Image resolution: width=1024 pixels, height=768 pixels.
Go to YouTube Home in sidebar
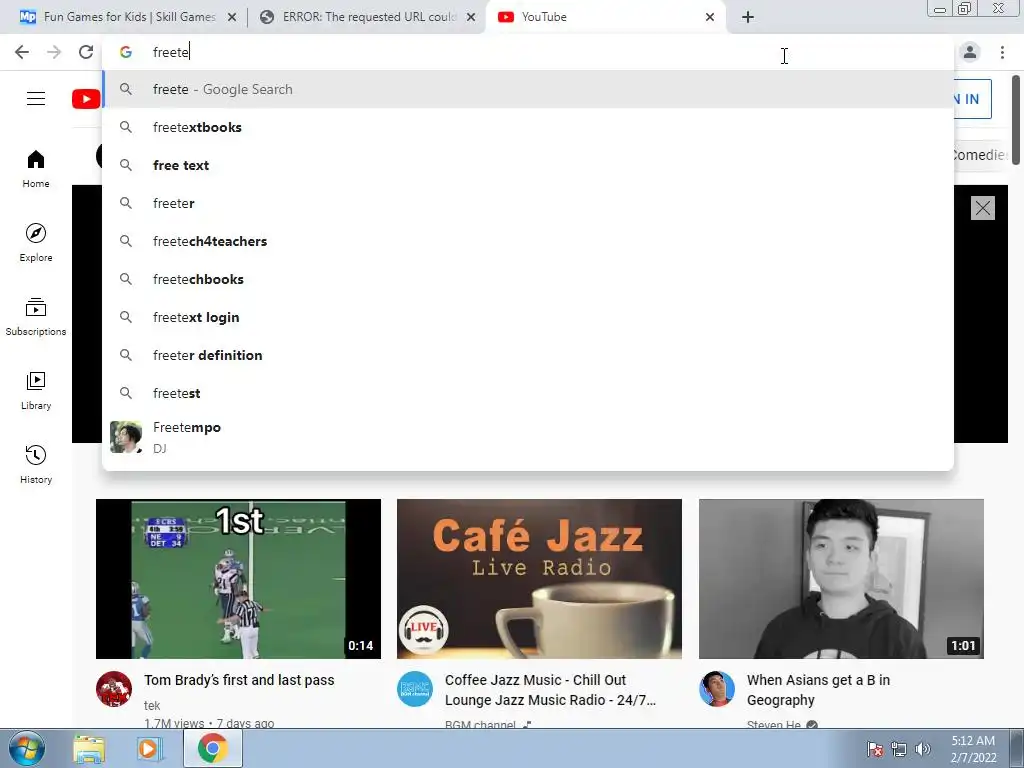coord(36,168)
